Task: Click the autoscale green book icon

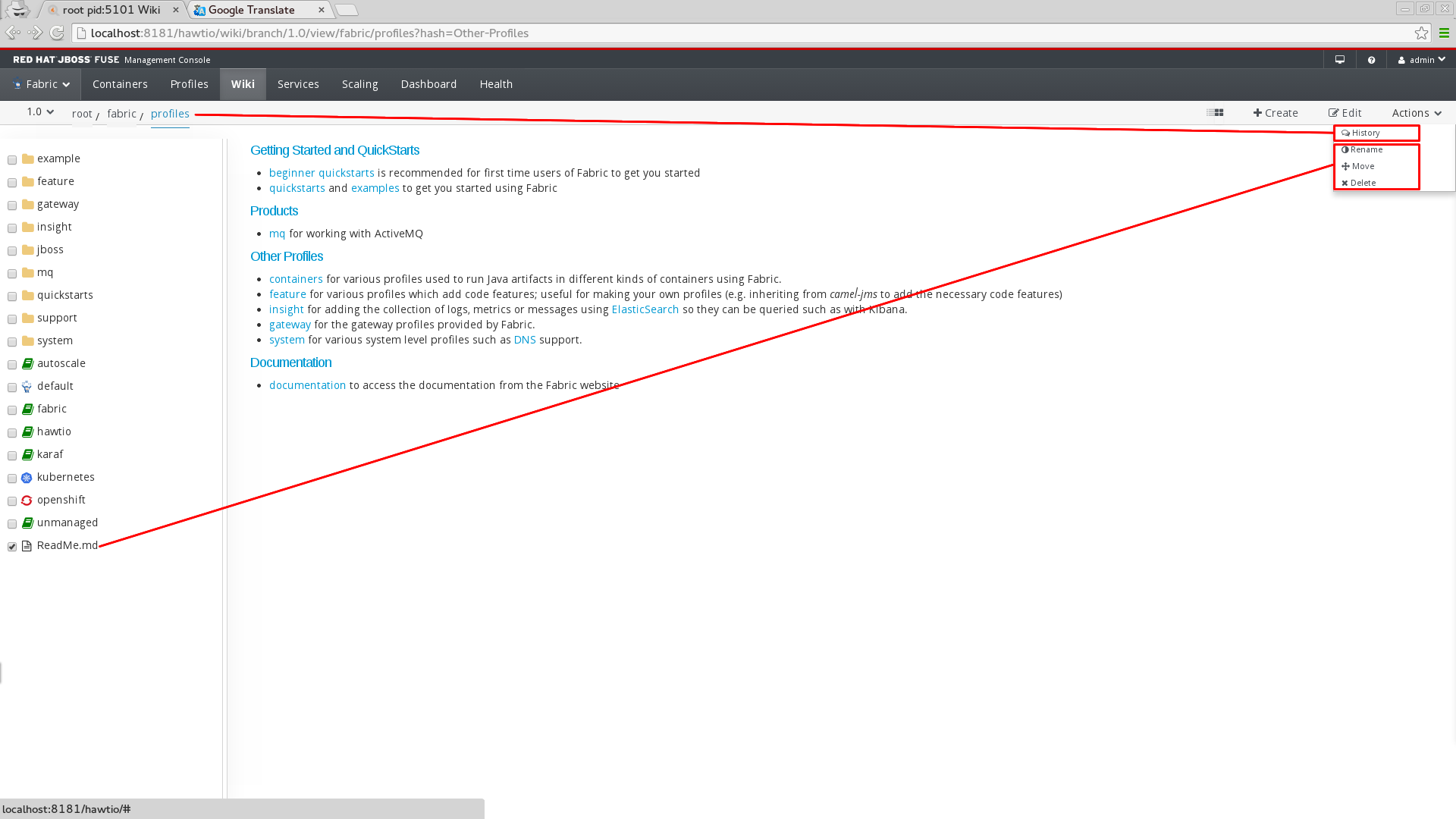Action: (27, 364)
